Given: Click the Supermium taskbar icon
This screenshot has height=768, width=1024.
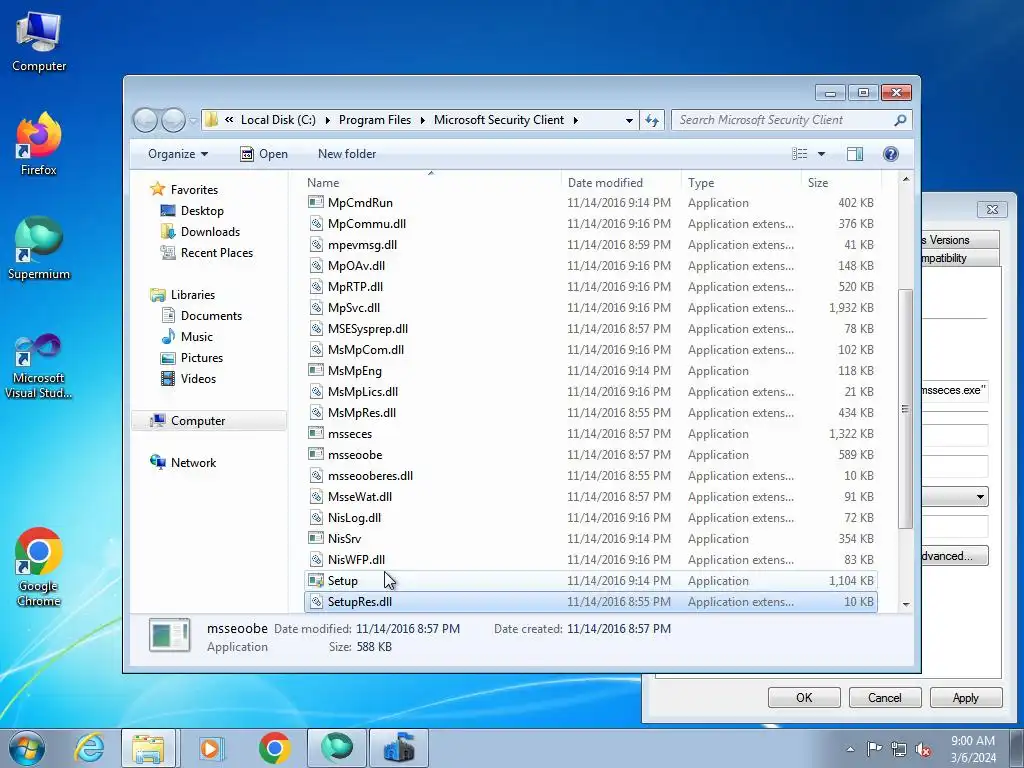Looking at the screenshot, I should coord(337,748).
